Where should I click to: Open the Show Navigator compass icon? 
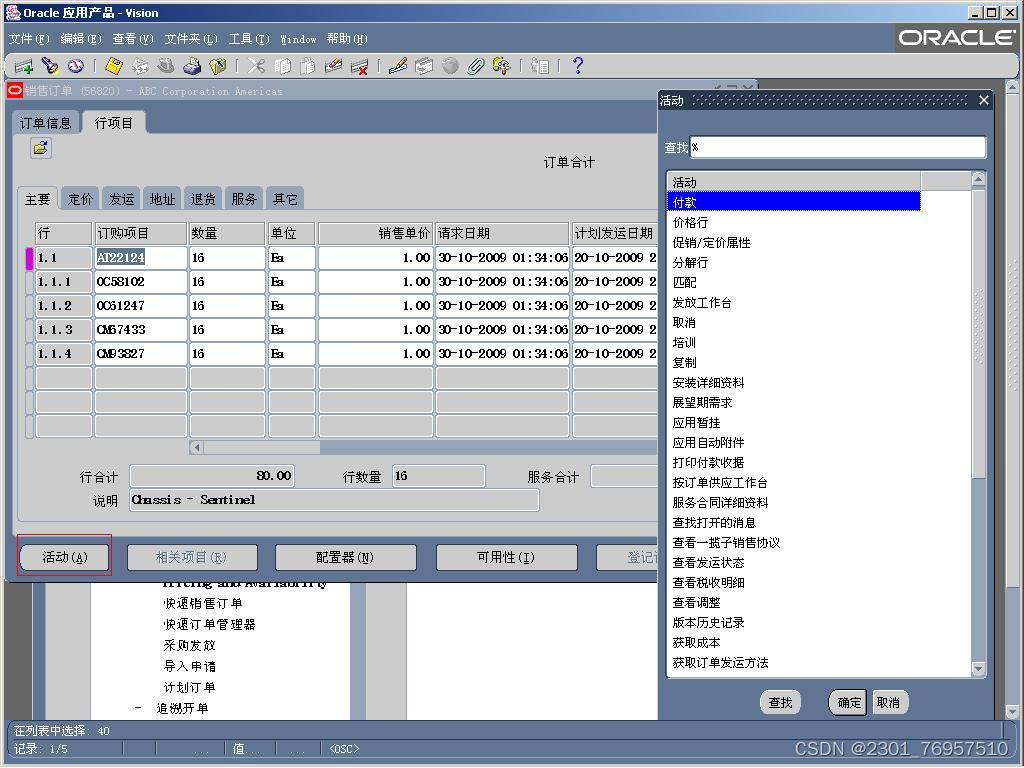76,66
